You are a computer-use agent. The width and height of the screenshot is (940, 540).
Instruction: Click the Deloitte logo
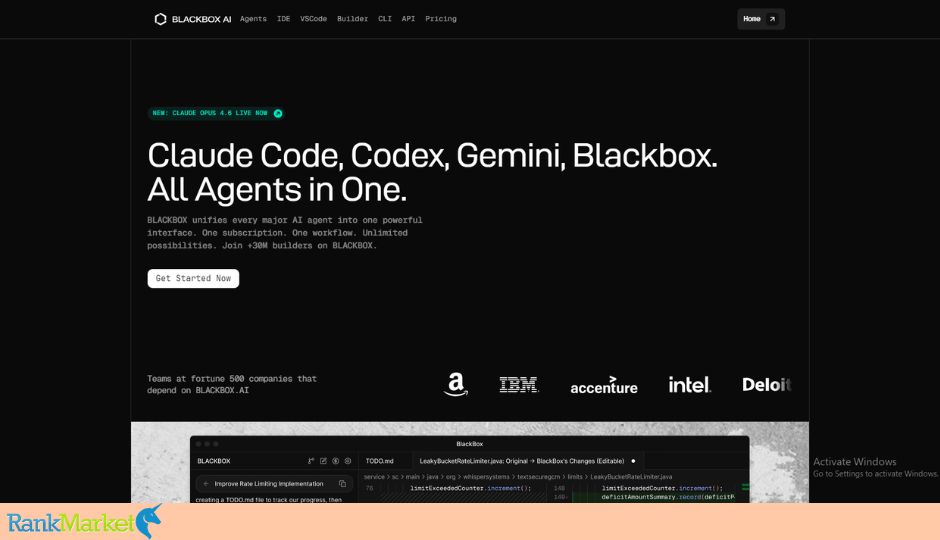click(x=767, y=384)
